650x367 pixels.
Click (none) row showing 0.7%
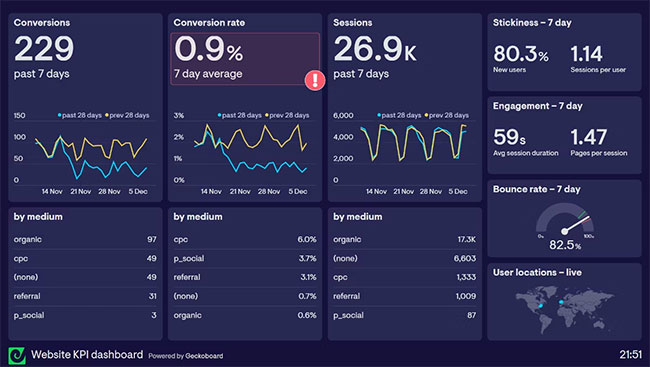(245, 296)
